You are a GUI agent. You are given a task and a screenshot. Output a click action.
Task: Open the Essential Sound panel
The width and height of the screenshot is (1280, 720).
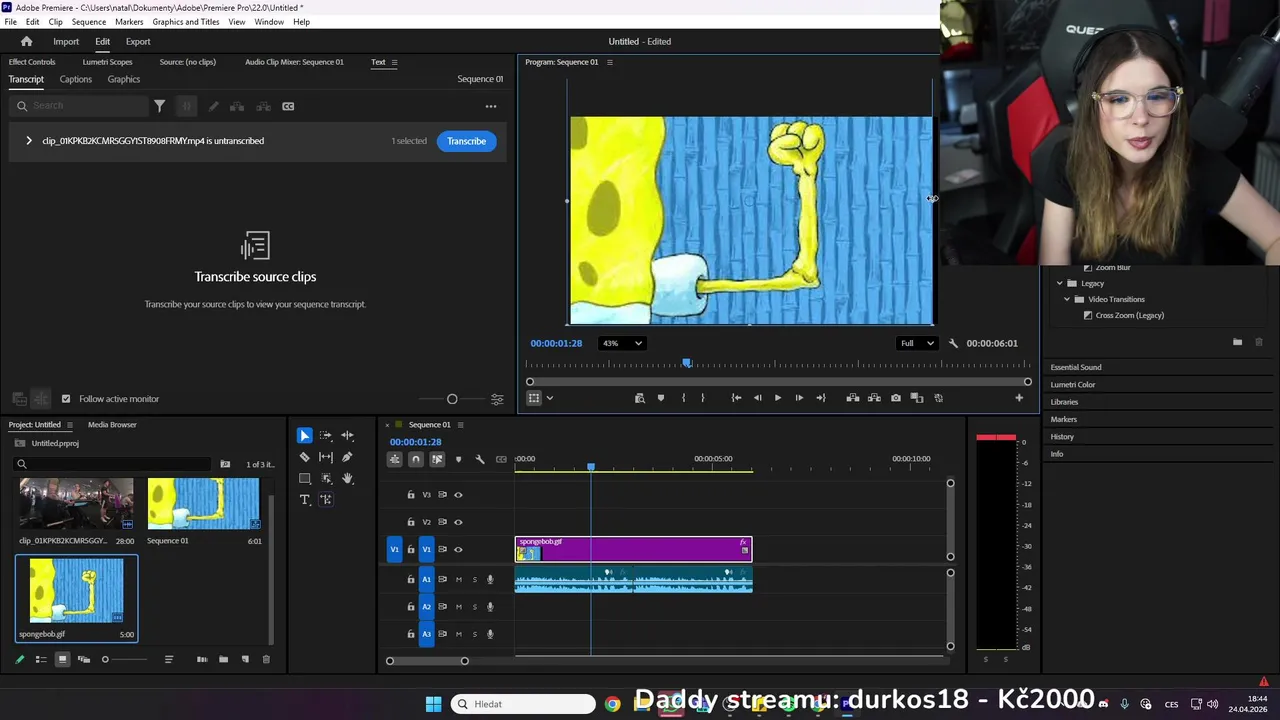point(1076,367)
